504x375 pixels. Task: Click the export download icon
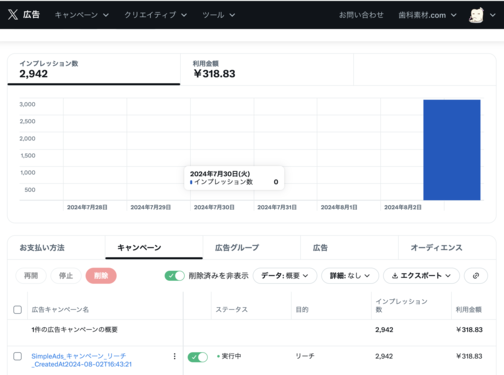point(395,276)
